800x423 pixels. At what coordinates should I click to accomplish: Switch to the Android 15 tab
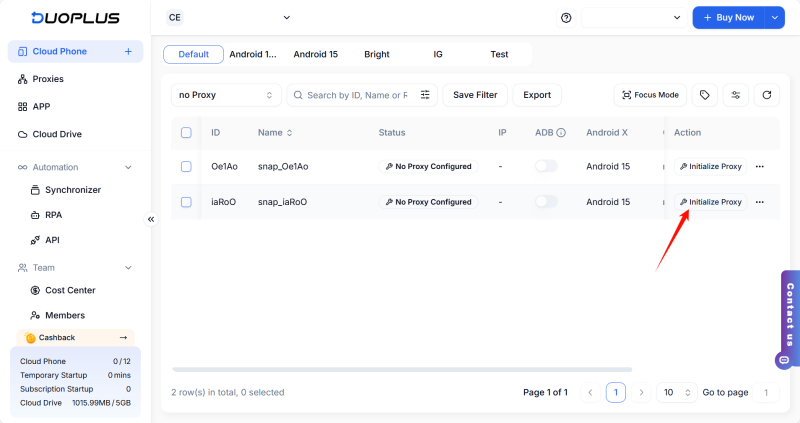[315, 54]
